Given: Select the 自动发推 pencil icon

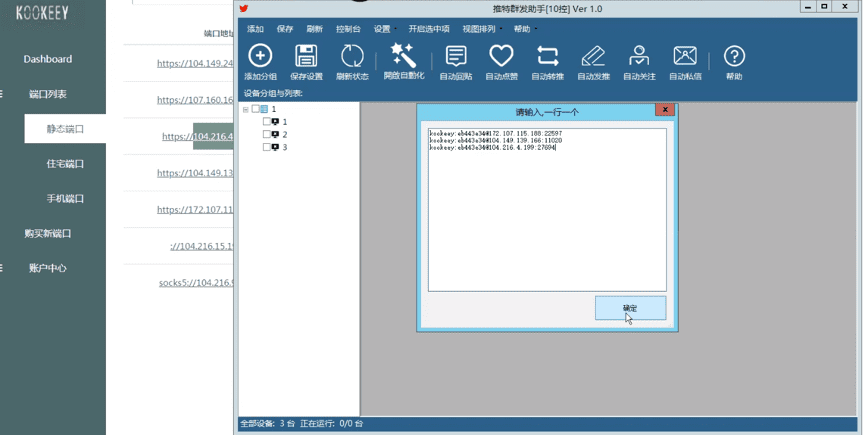Looking at the screenshot, I should pos(593,56).
